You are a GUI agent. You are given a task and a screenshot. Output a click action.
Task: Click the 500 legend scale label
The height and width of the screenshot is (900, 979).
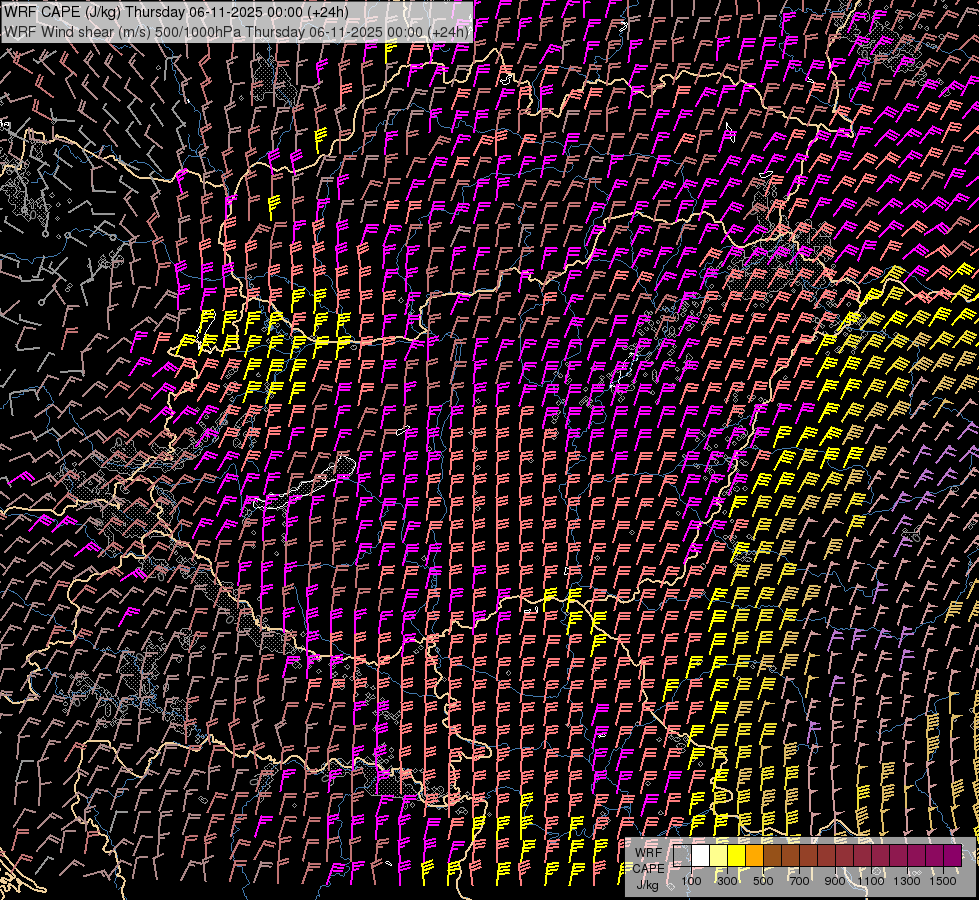pyautogui.click(x=763, y=881)
